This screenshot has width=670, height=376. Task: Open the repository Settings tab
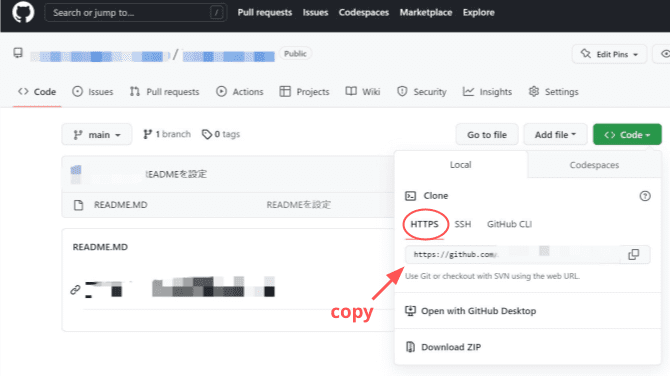click(x=553, y=92)
